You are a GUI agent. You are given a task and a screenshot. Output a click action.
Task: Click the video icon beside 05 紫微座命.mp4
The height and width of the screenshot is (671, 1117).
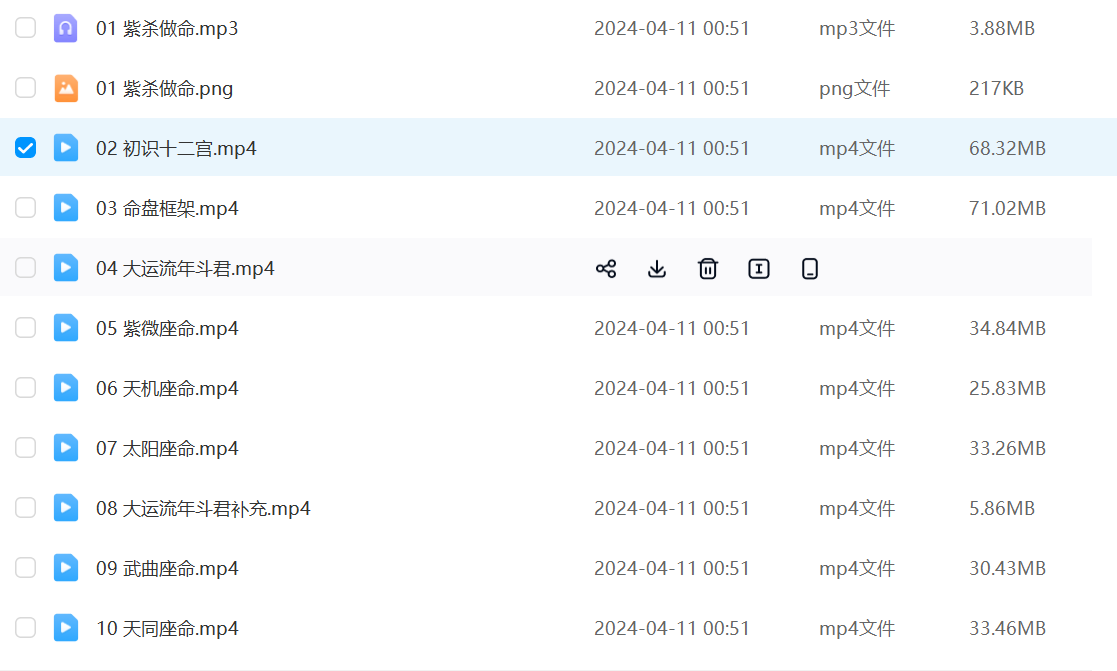(x=65, y=328)
